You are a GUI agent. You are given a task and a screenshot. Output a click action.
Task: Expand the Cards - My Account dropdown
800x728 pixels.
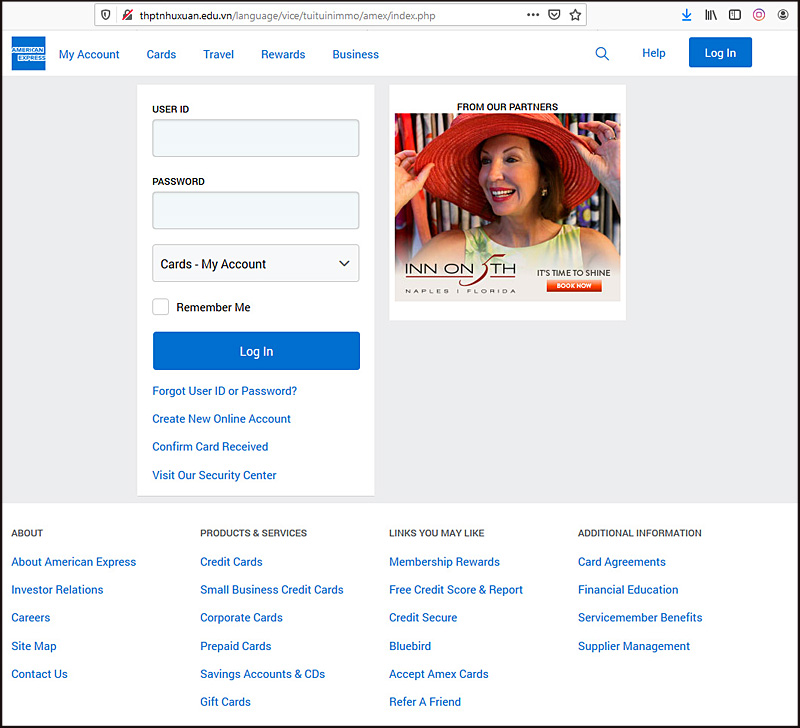pos(256,263)
